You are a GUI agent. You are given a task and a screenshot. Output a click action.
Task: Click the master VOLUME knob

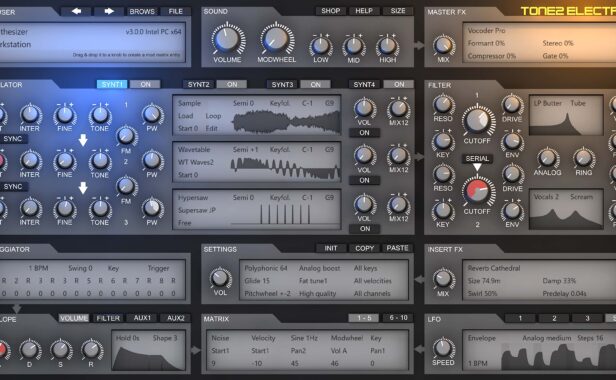coord(227,39)
